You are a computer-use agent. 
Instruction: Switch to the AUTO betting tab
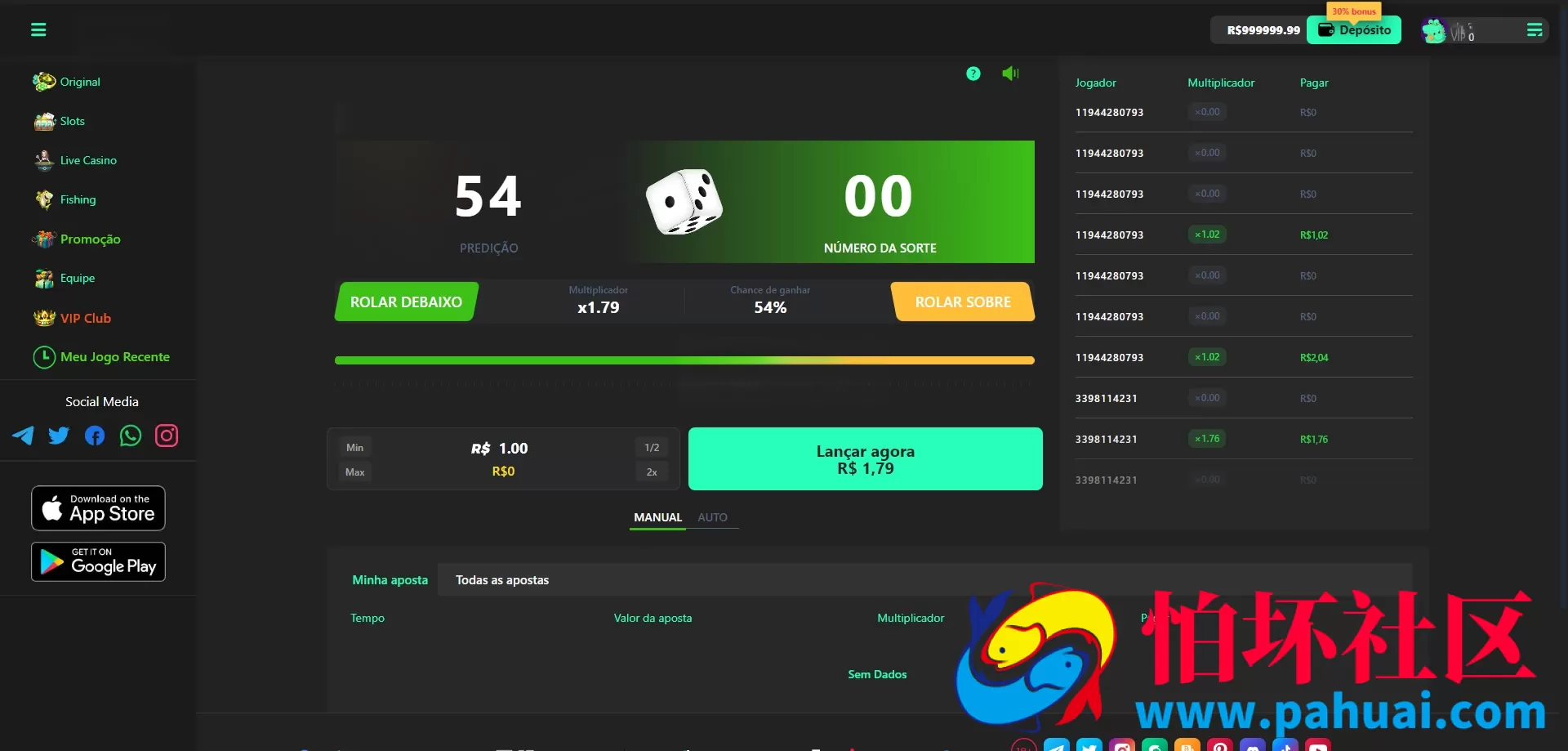pos(712,517)
